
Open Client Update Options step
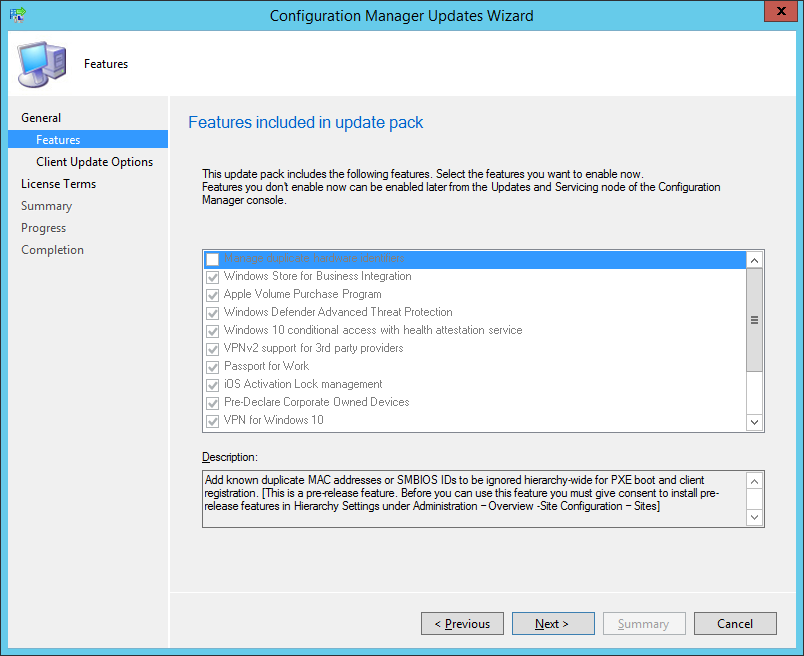pyautogui.click(x=94, y=162)
